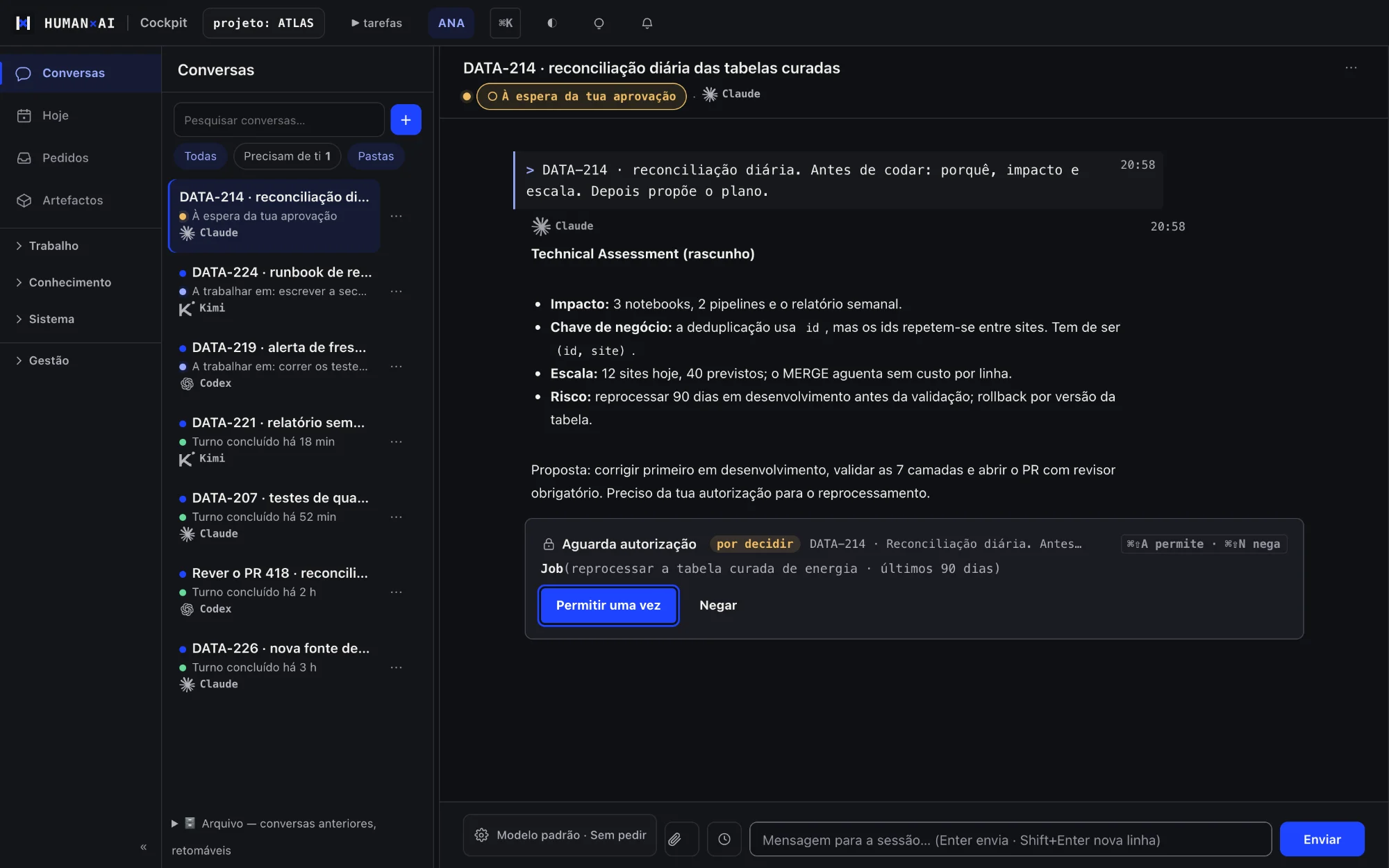This screenshot has height=868, width=1389.
Task: Open the DATA-221 relatório conversation
Action: [x=274, y=440]
